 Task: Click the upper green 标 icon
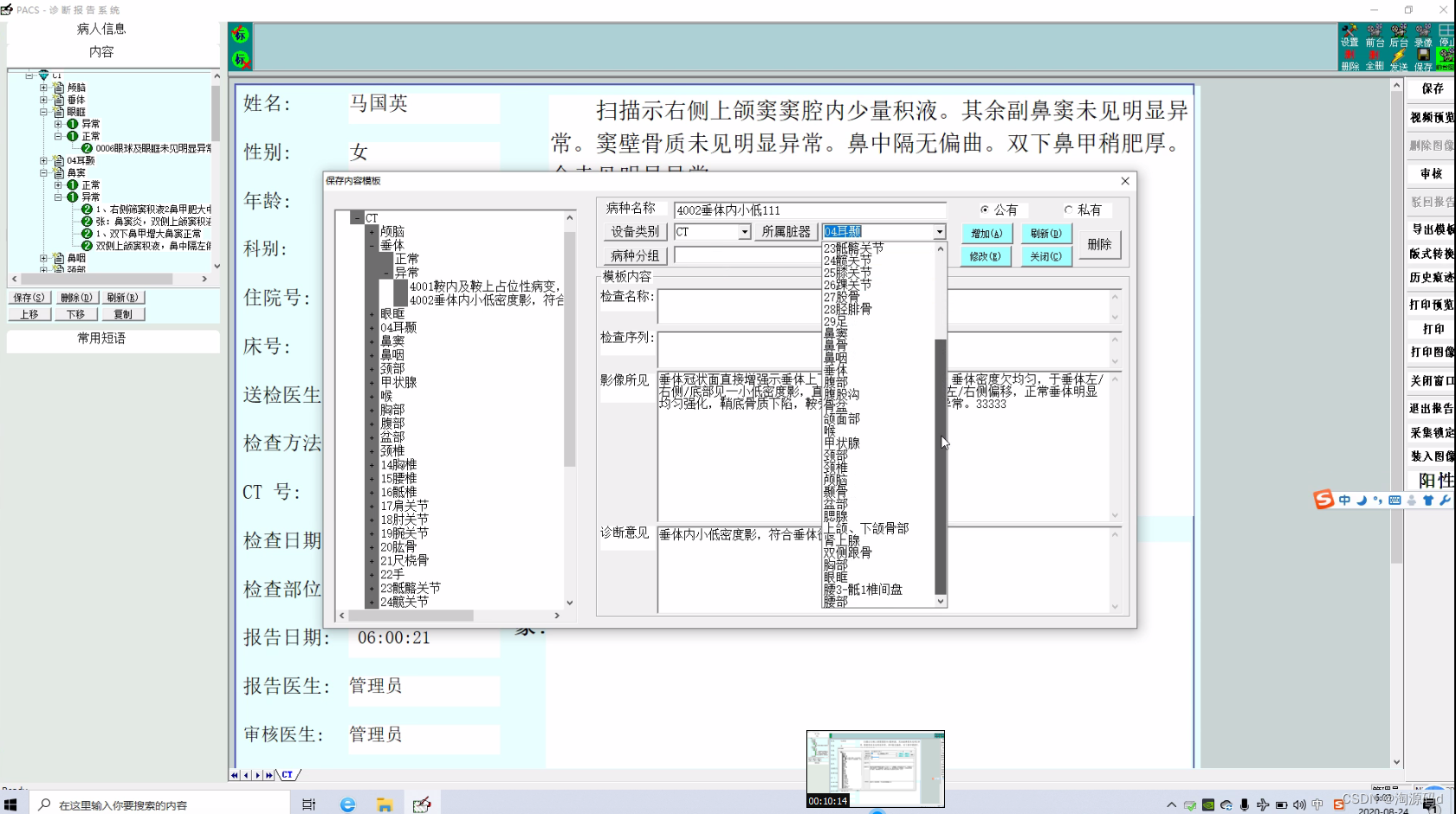click(x=240, y=35)
